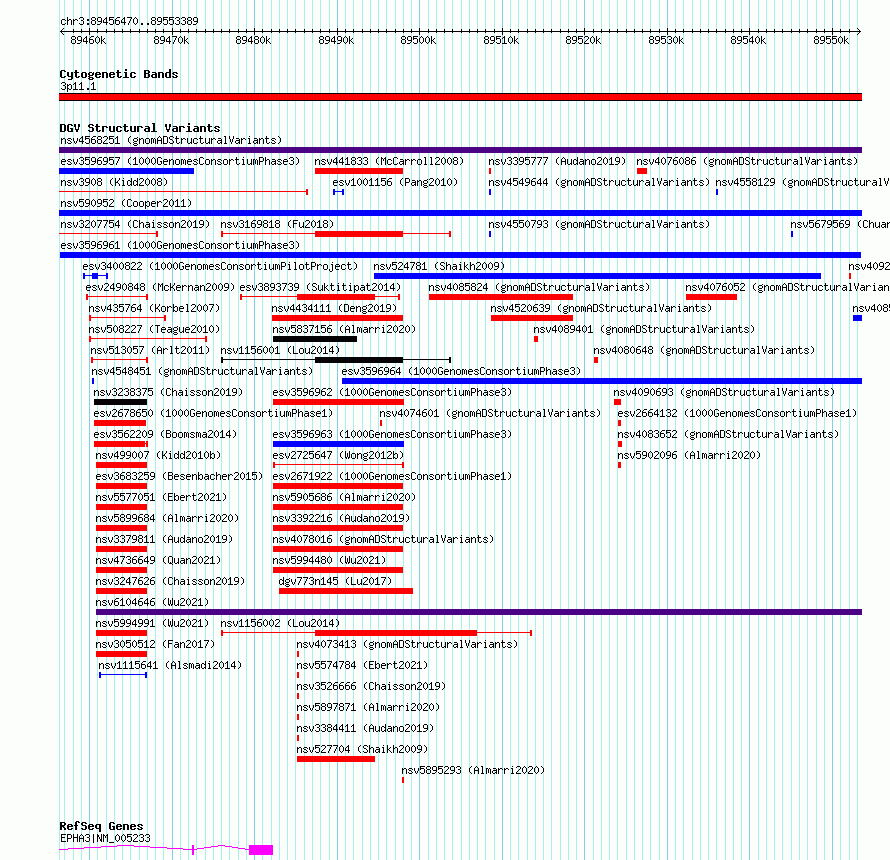Click the nsv4568251 gnomAD variant label
Screen dimensions: 890x860
(171, 140)
